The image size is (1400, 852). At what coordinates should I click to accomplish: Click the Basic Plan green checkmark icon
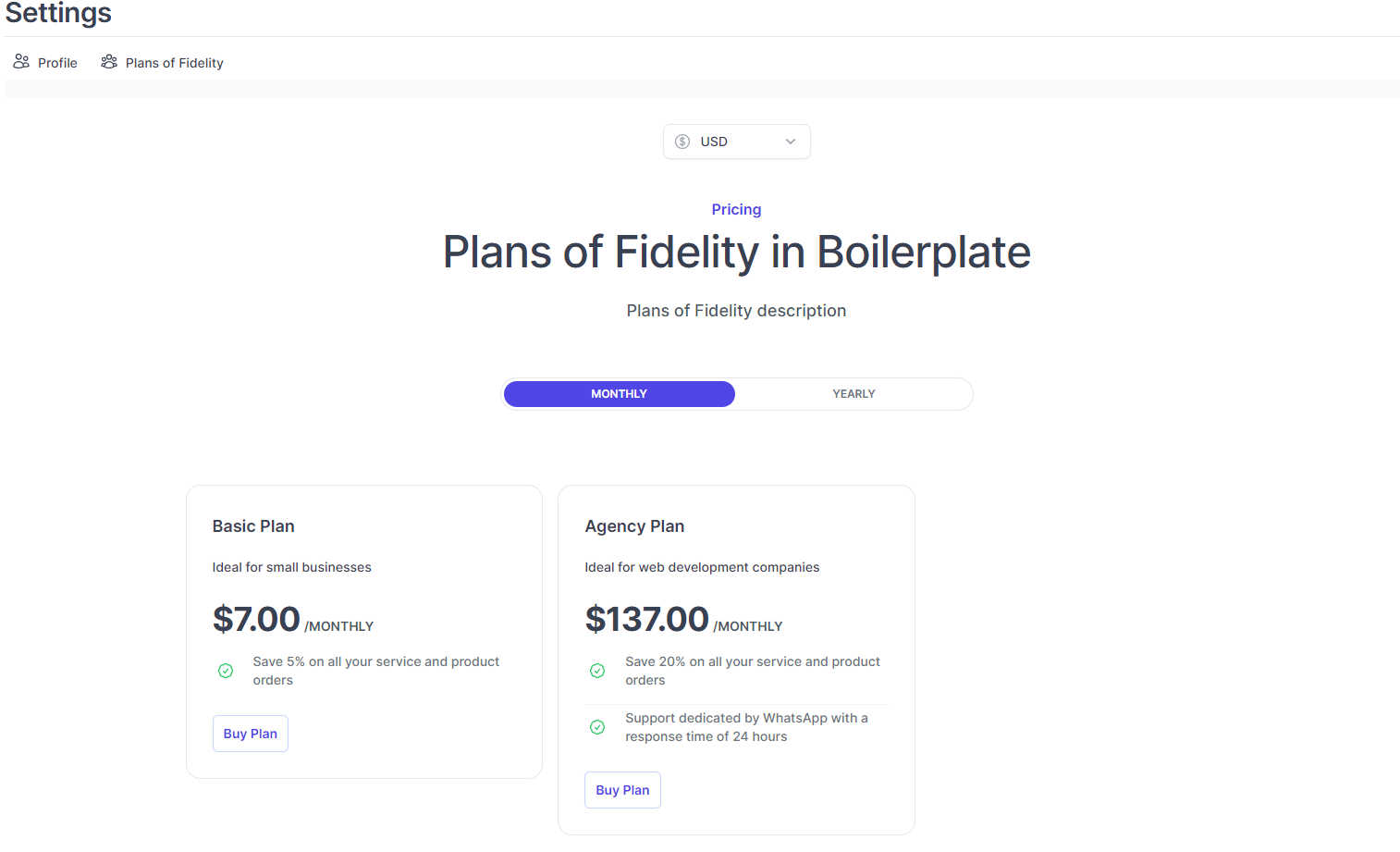point(226,671)
